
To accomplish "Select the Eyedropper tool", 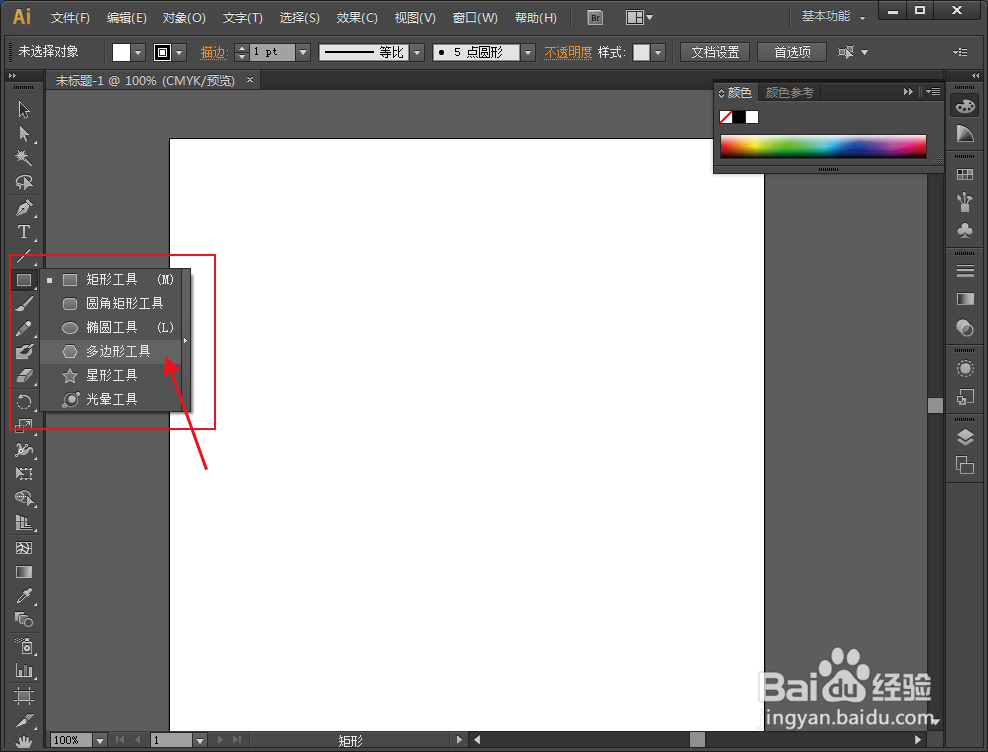I will [x=24, y=596].
